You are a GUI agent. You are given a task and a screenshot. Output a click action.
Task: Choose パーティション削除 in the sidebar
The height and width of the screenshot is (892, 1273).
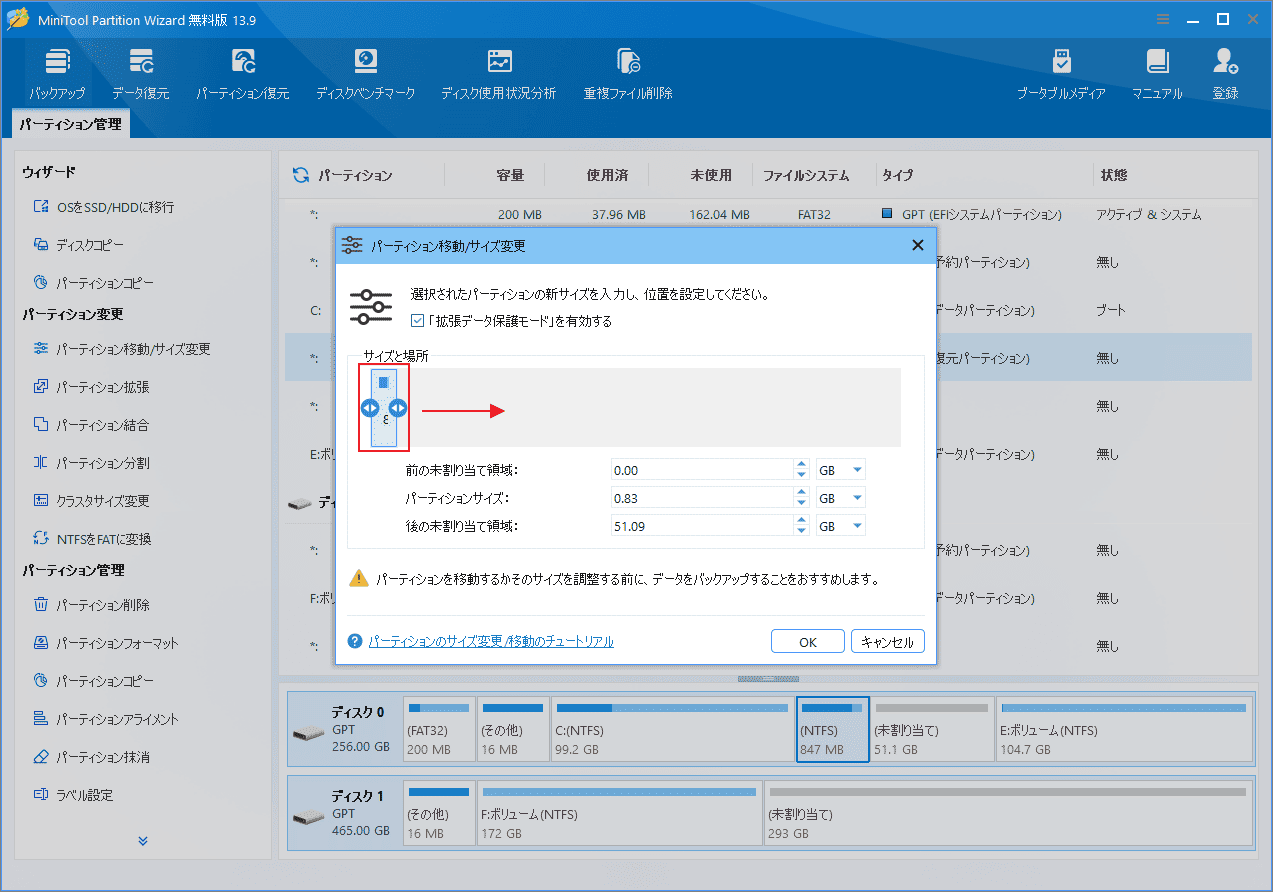tap(91, 605)
